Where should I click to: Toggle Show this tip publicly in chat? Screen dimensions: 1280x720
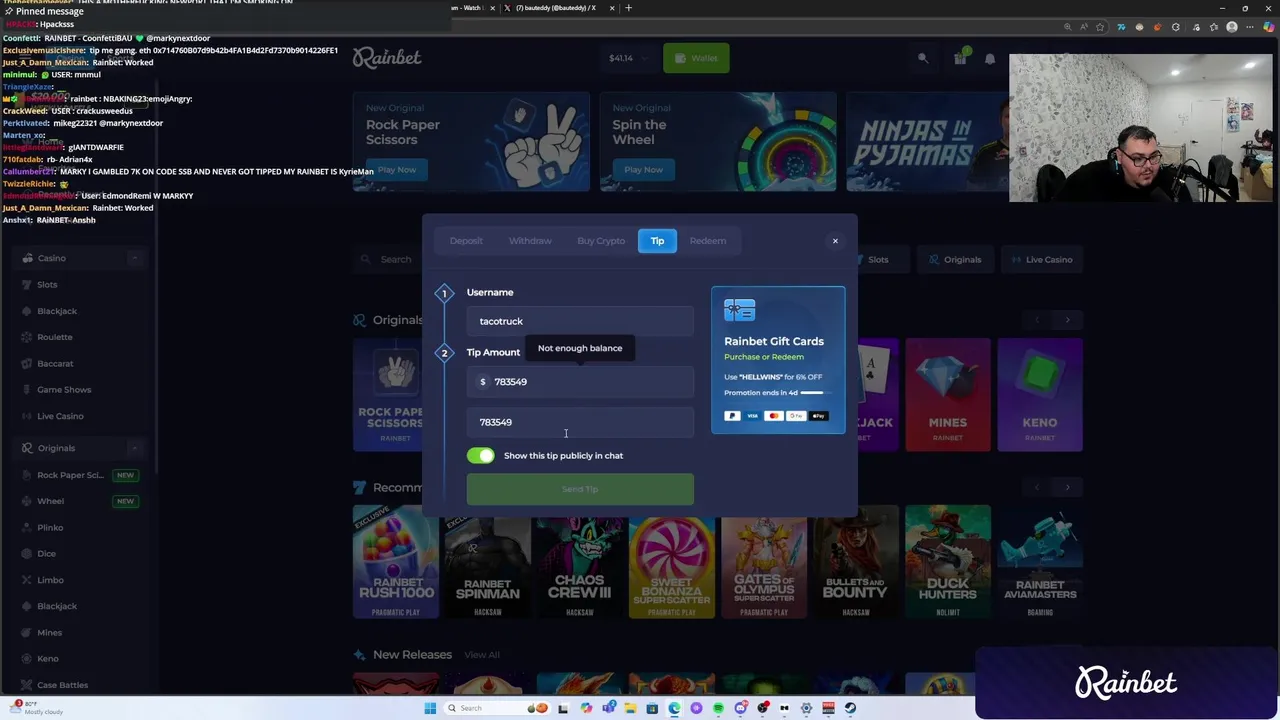coord(481,456)
